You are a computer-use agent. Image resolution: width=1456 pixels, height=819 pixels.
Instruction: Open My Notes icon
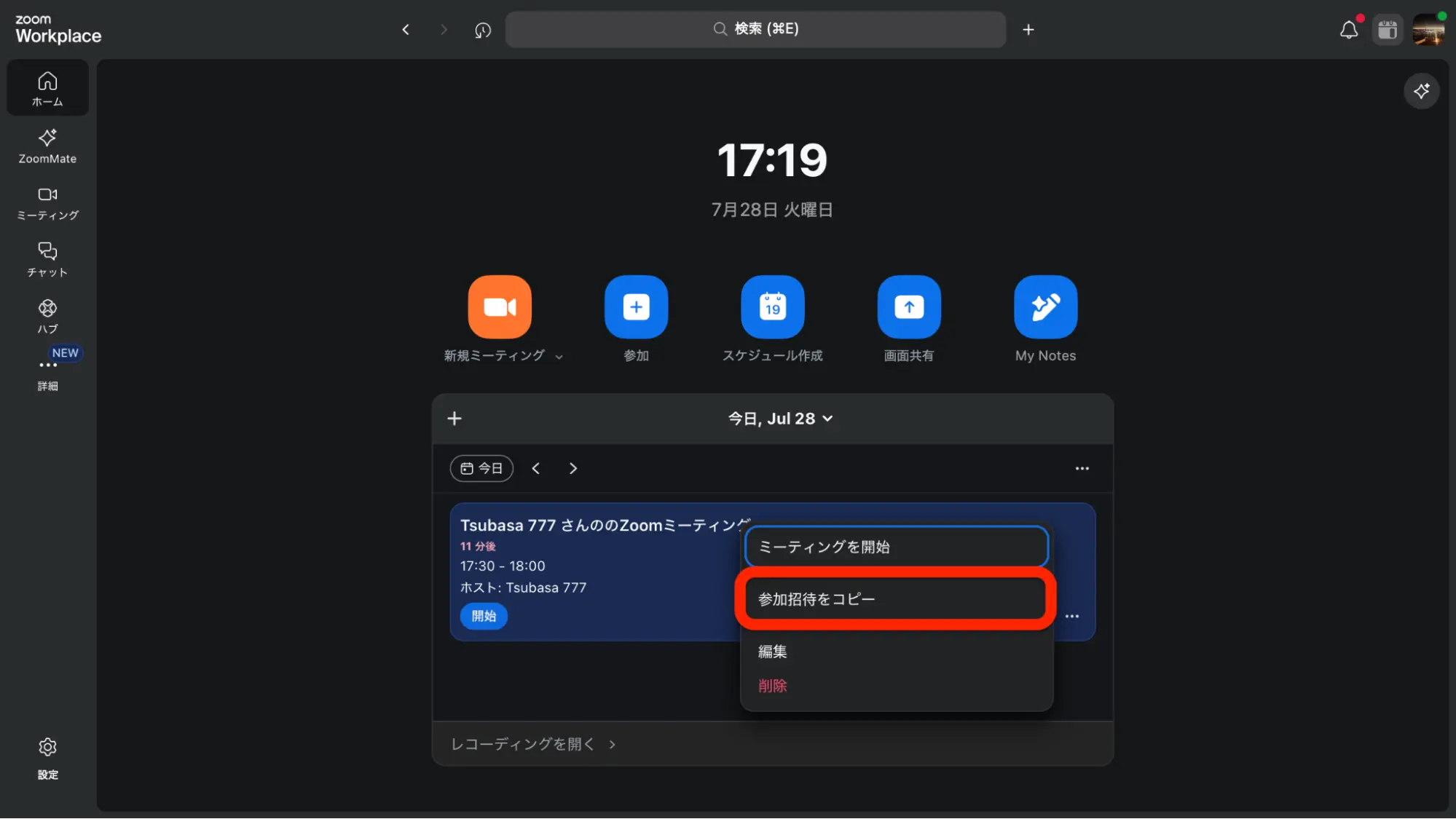tap(1045, 306)
